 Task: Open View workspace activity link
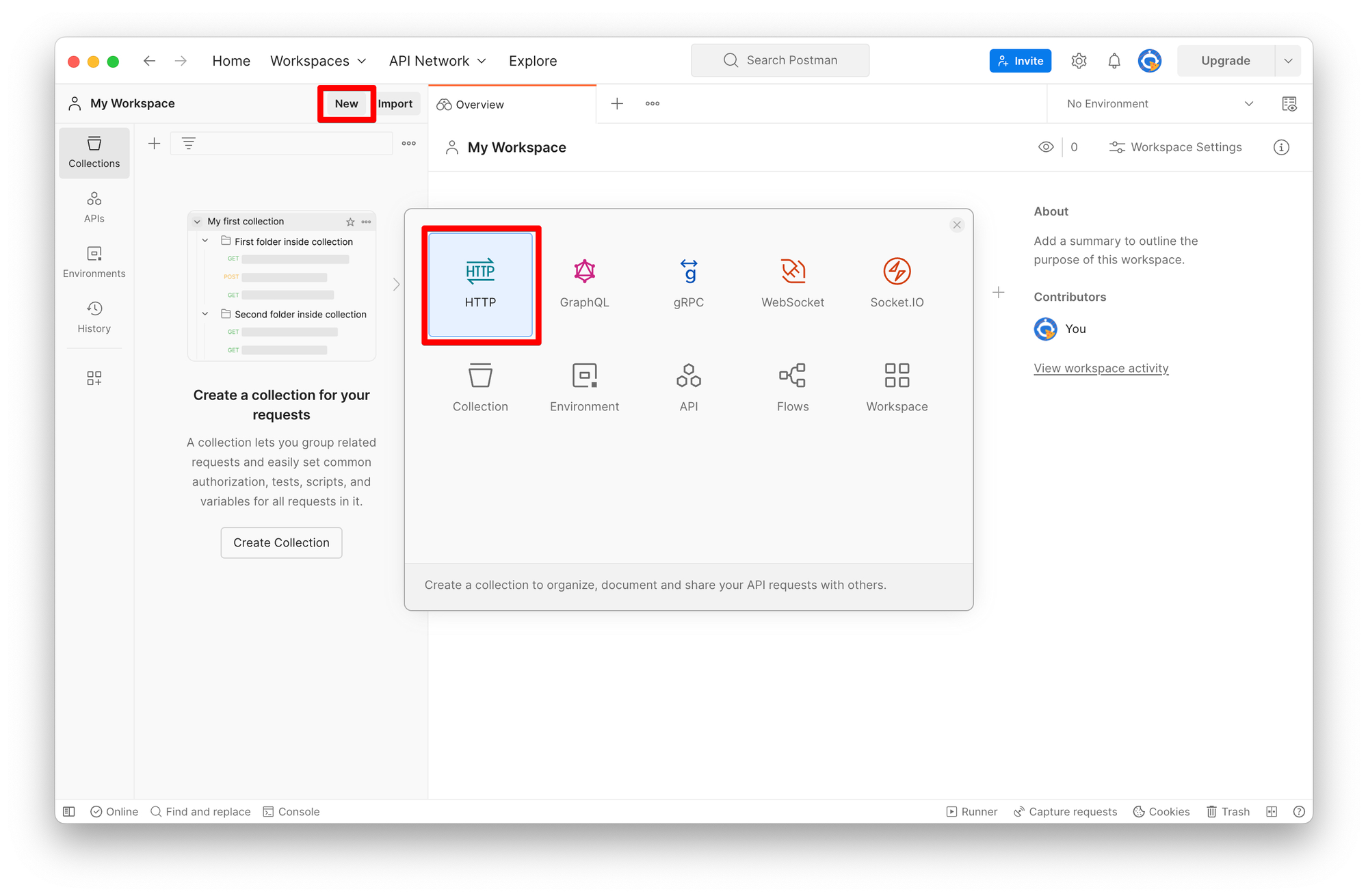pos(1101,368)
